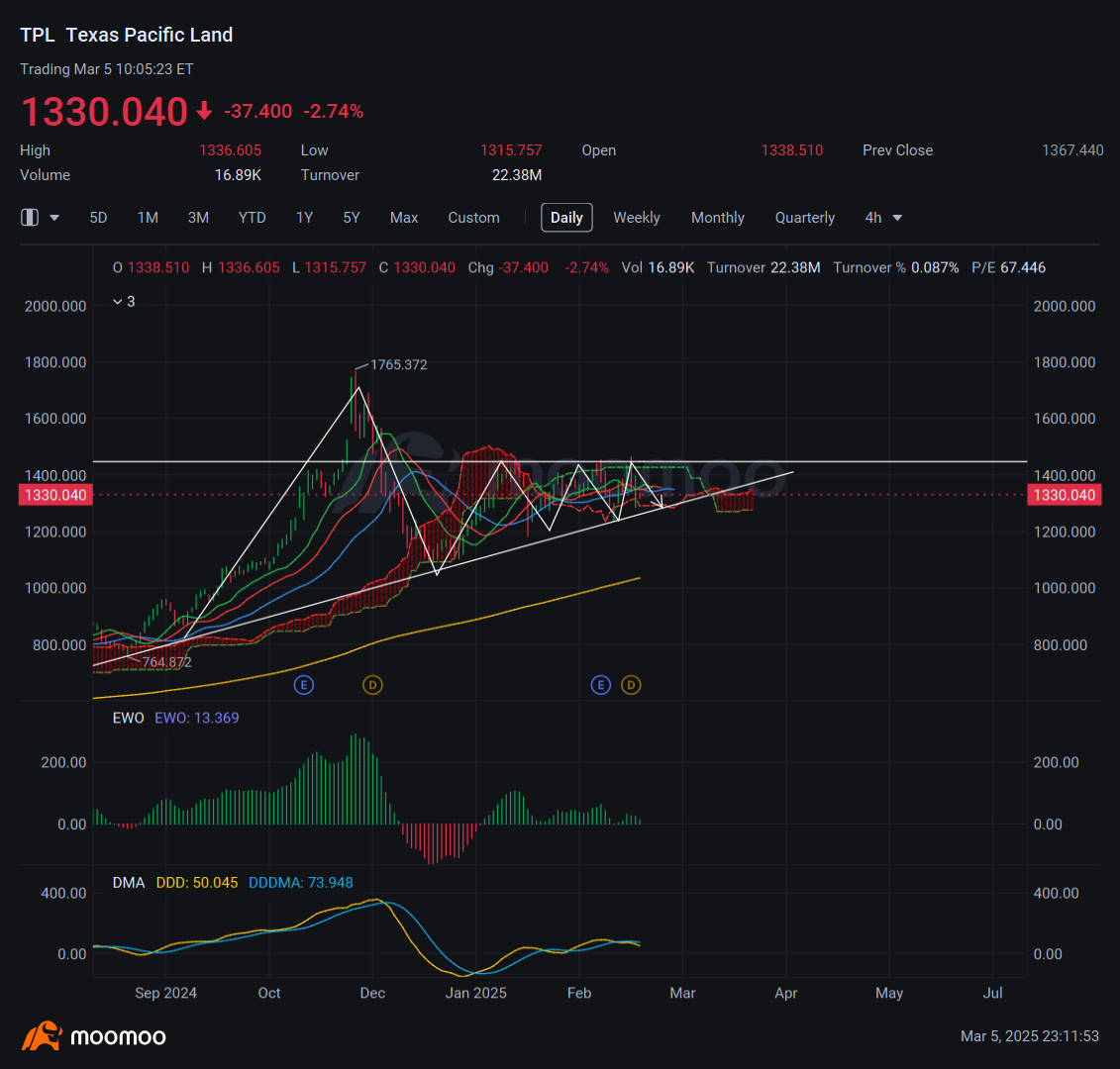Click the TPL ticker symbol
The width and height of the screenshot is (1120, 1069).
coord(38,35)
